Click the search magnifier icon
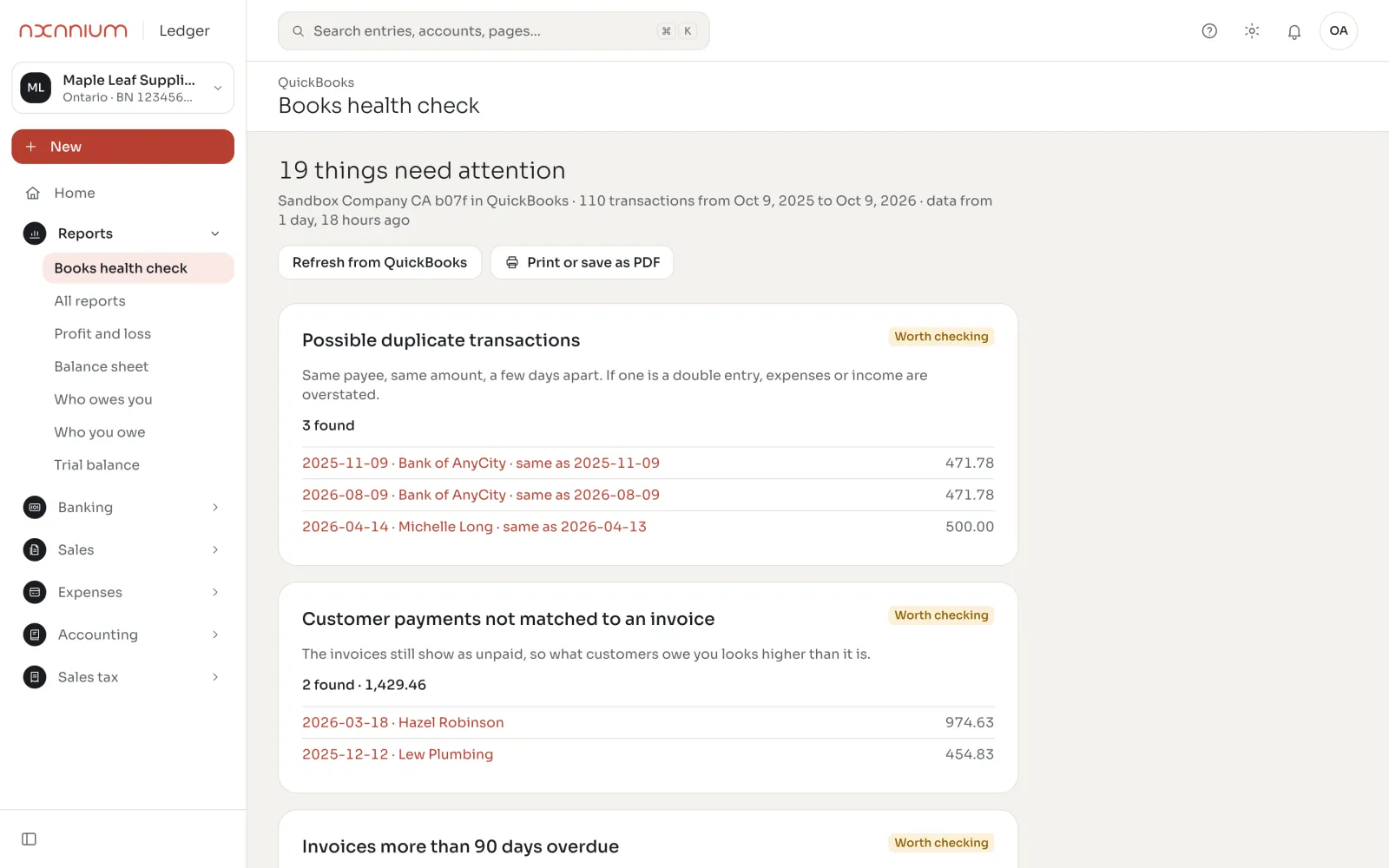The width and height of the screenshot is (1389, 868). pyautogui.click(x=298, y=31)
